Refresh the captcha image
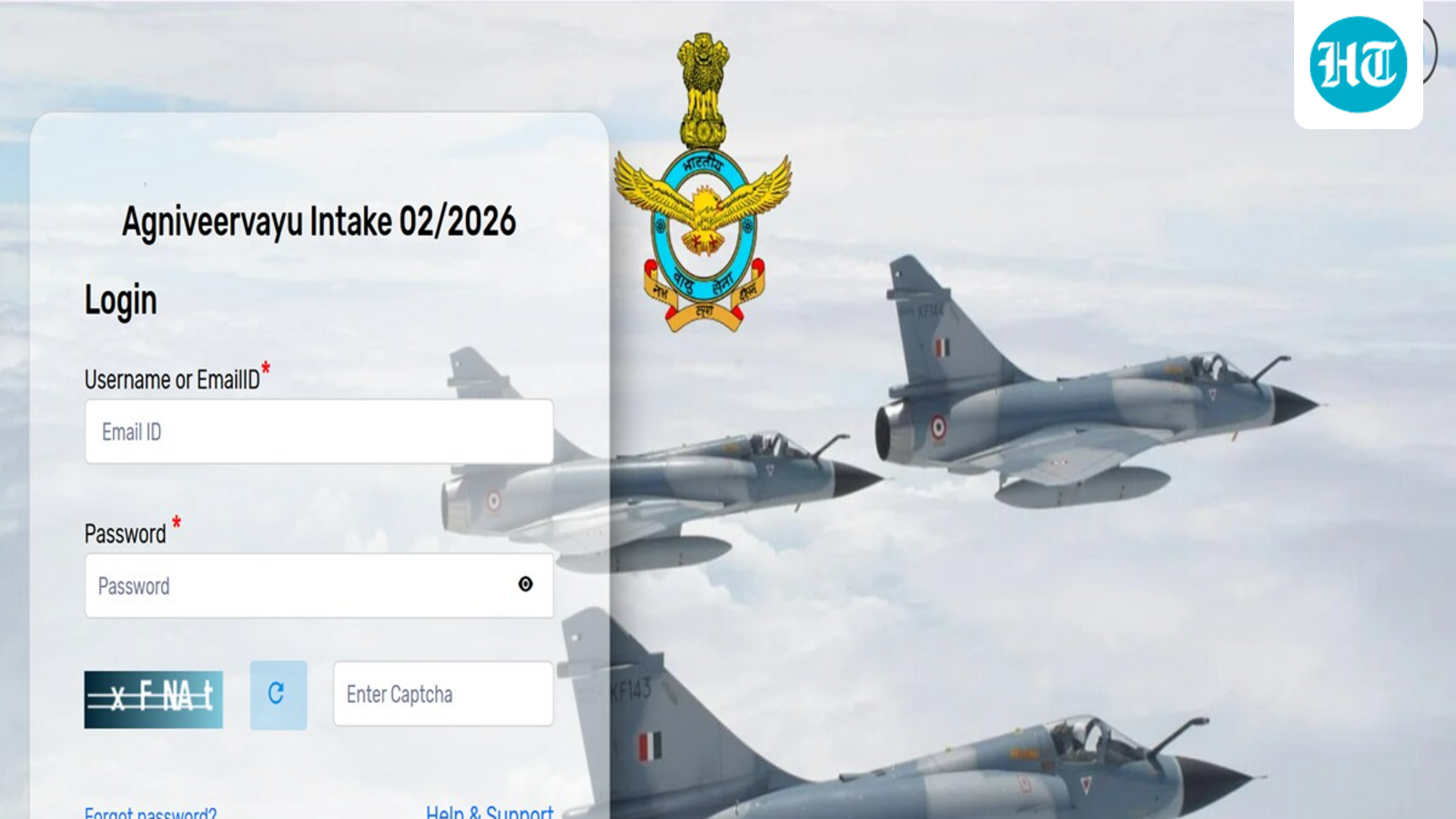The height and width of the screenshot is (819, 1456). coord(278,694)
